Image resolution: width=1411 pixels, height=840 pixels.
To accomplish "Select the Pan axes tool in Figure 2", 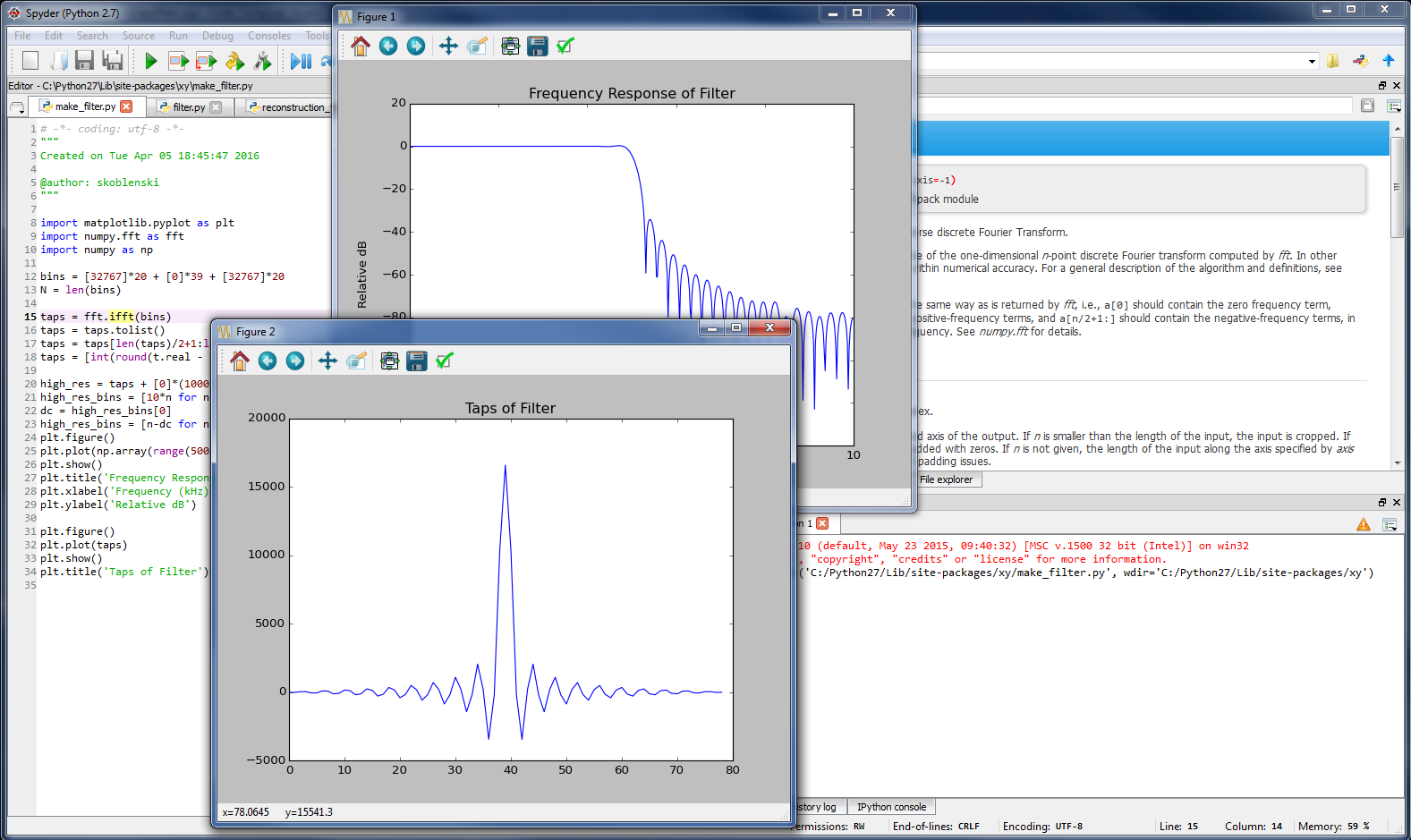I will (327, 361).
